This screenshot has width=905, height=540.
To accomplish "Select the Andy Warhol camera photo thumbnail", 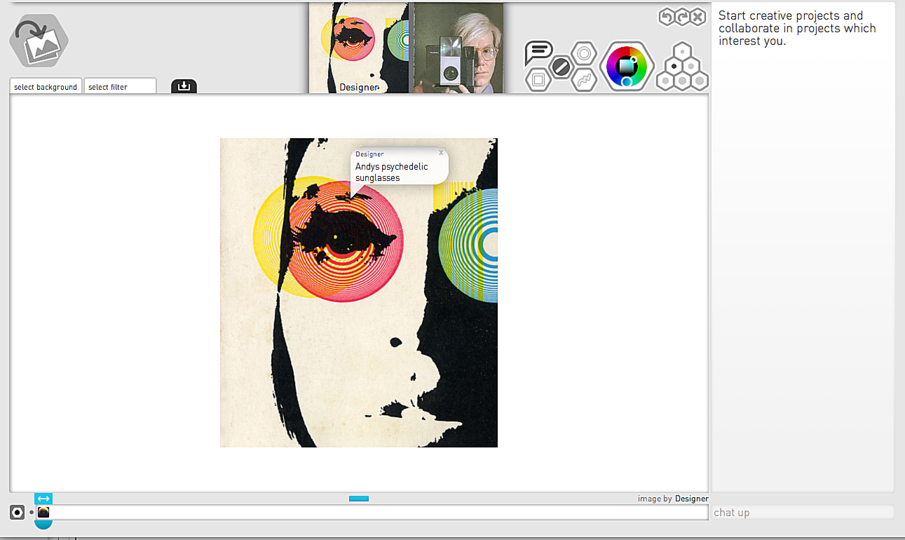I will [457, 48].
